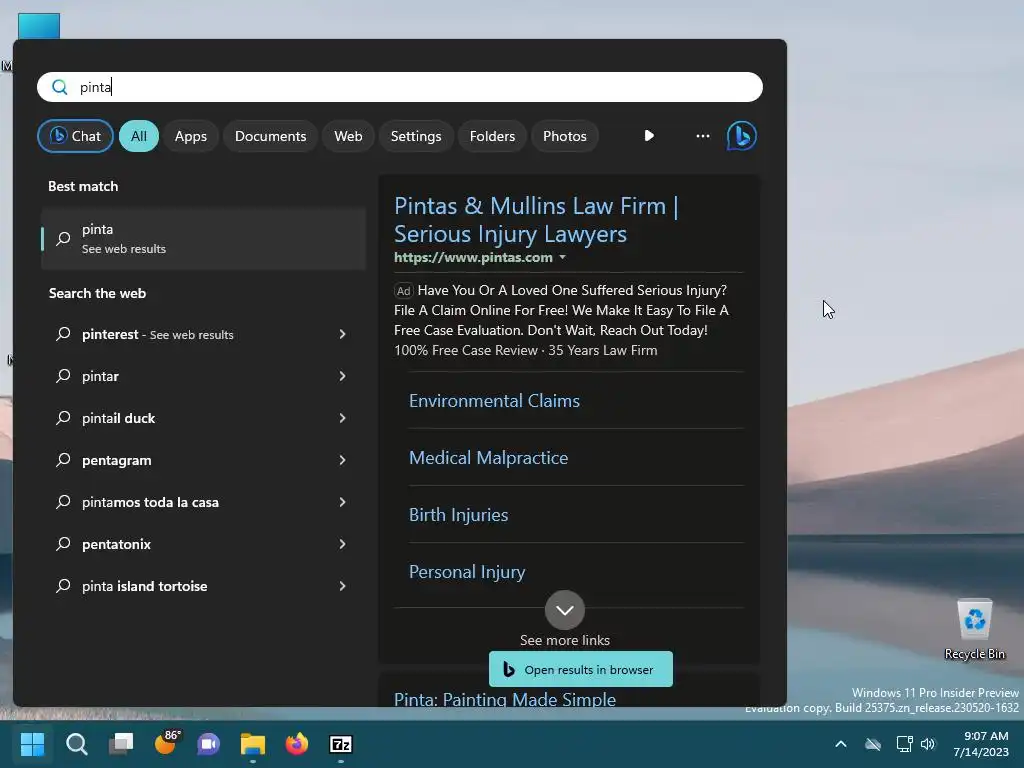Switch to the Settings filter tab
Image resolution: width=1024 pixels, height=768 pixels.
(x=416, y=136)
